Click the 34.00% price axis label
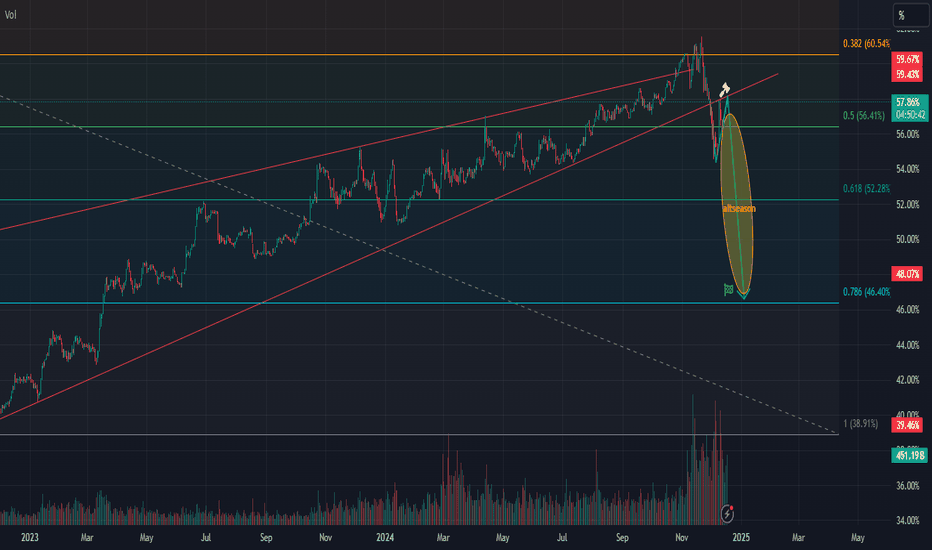Viewport: 932px width, 550px height. click(x=908, y=521)
